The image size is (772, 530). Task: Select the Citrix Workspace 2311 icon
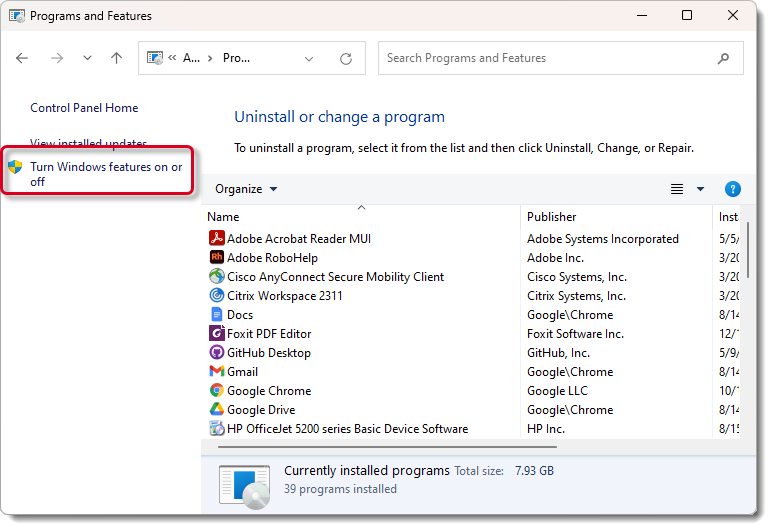pos(216,296)
